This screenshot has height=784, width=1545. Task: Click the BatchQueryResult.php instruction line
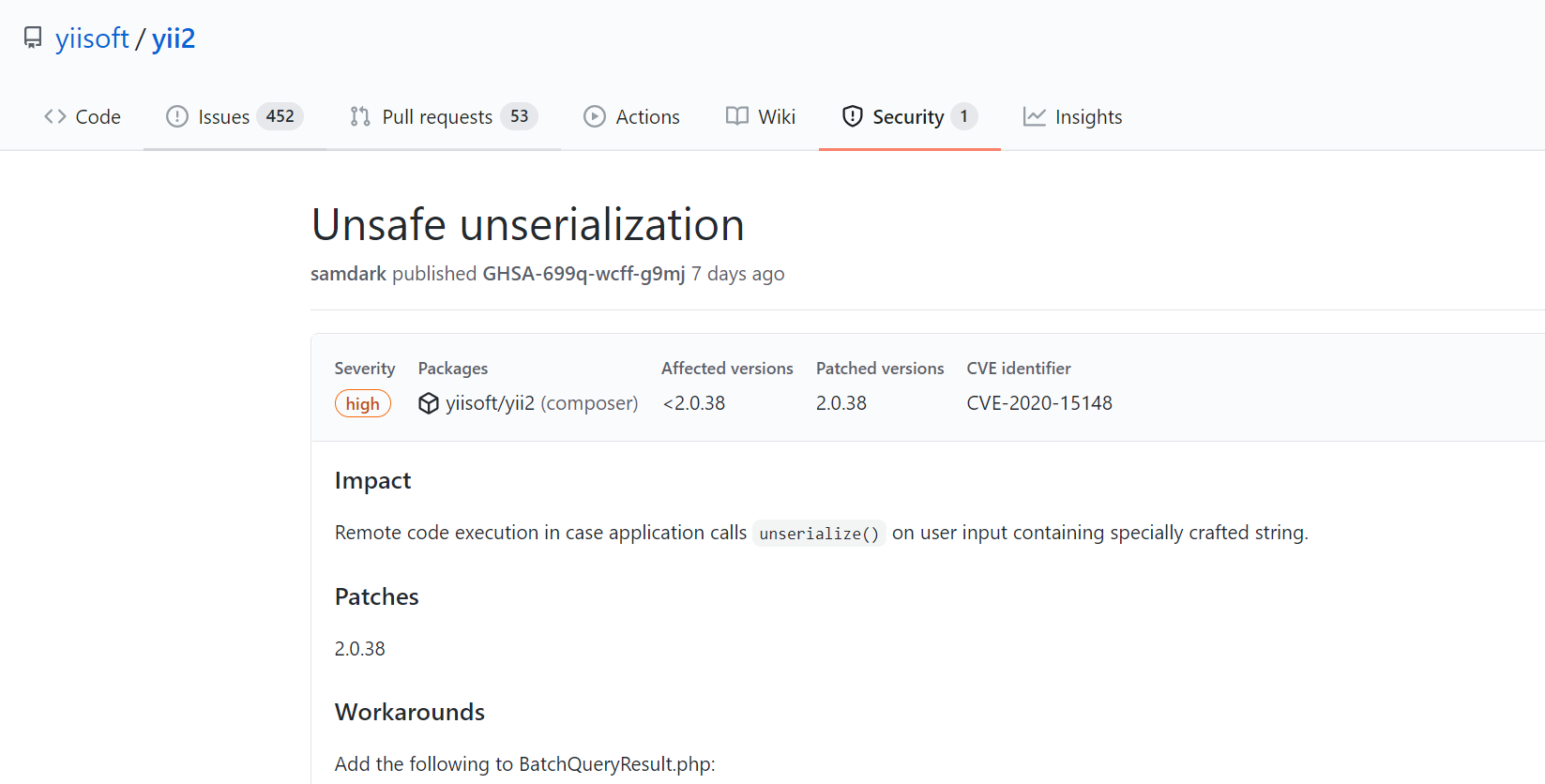pos(525,764)
